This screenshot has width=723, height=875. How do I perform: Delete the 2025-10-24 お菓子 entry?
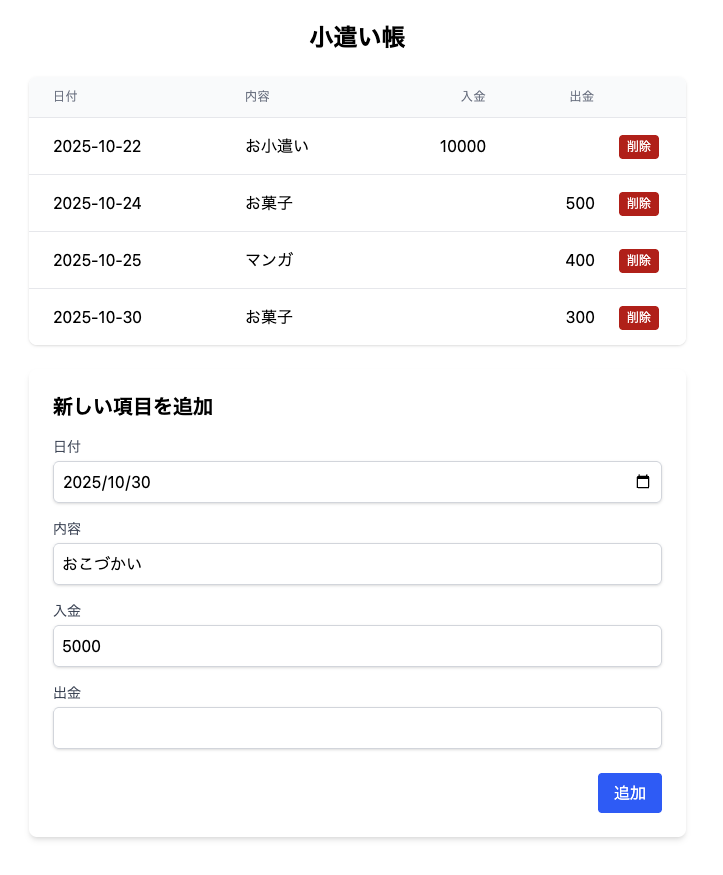coord(638,204)
